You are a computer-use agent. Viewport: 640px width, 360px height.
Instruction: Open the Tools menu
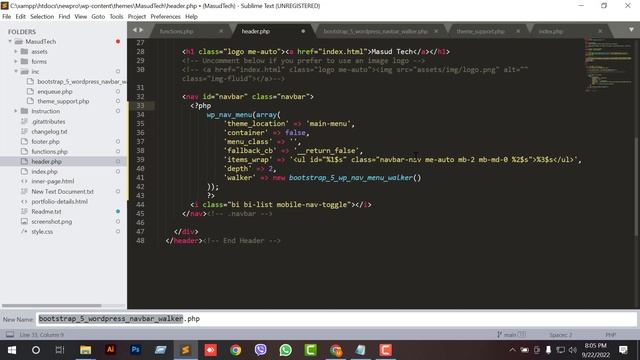[x=116, y=17]
